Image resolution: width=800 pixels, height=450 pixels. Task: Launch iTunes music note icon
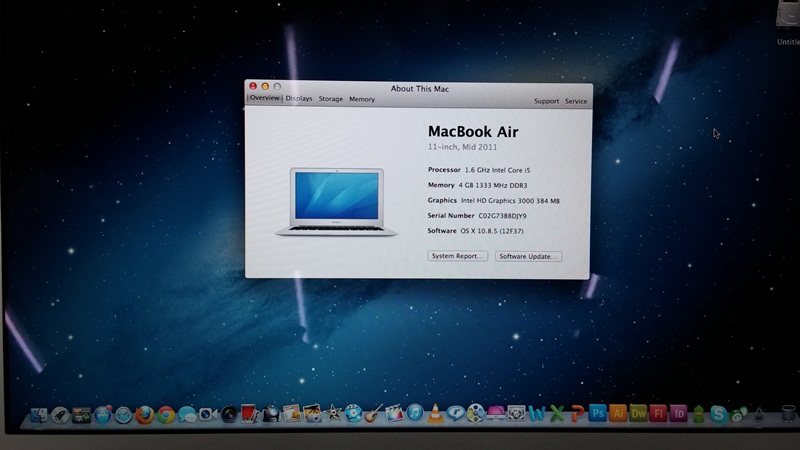click(x=415, y=413)
